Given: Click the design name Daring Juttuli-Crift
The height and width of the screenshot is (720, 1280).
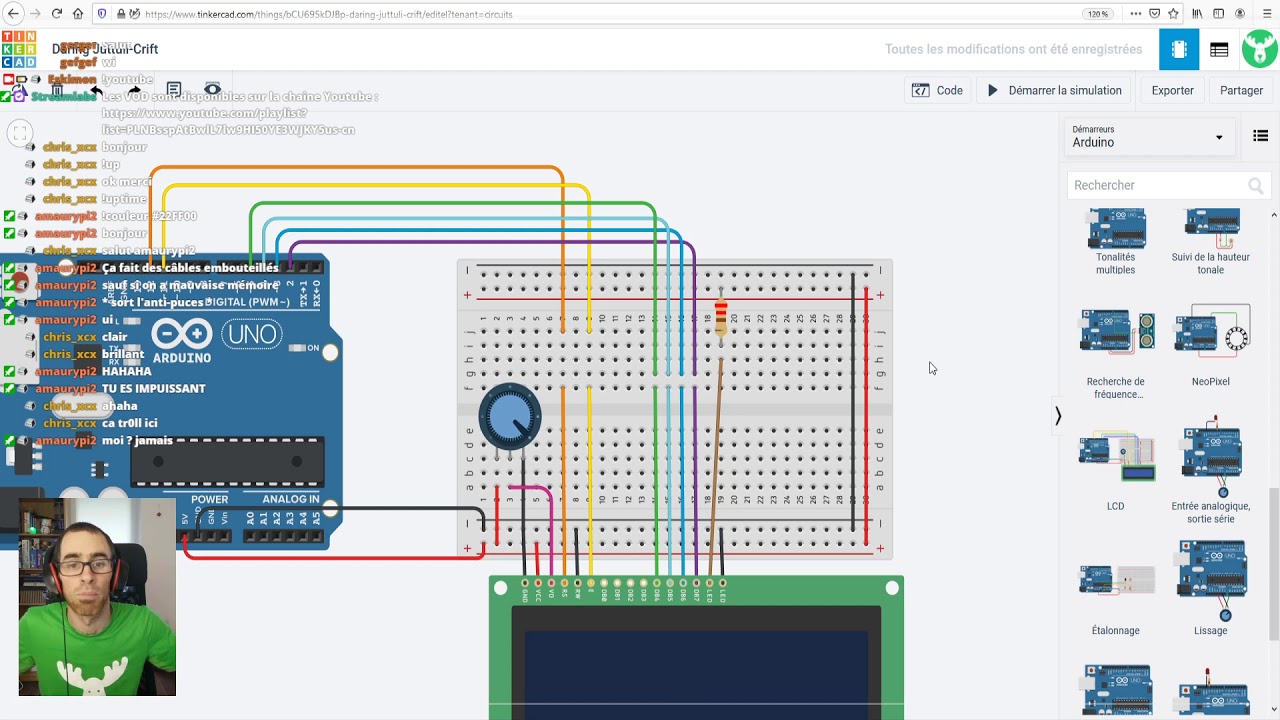Looking at the screenshot, I should click(105, 49).
